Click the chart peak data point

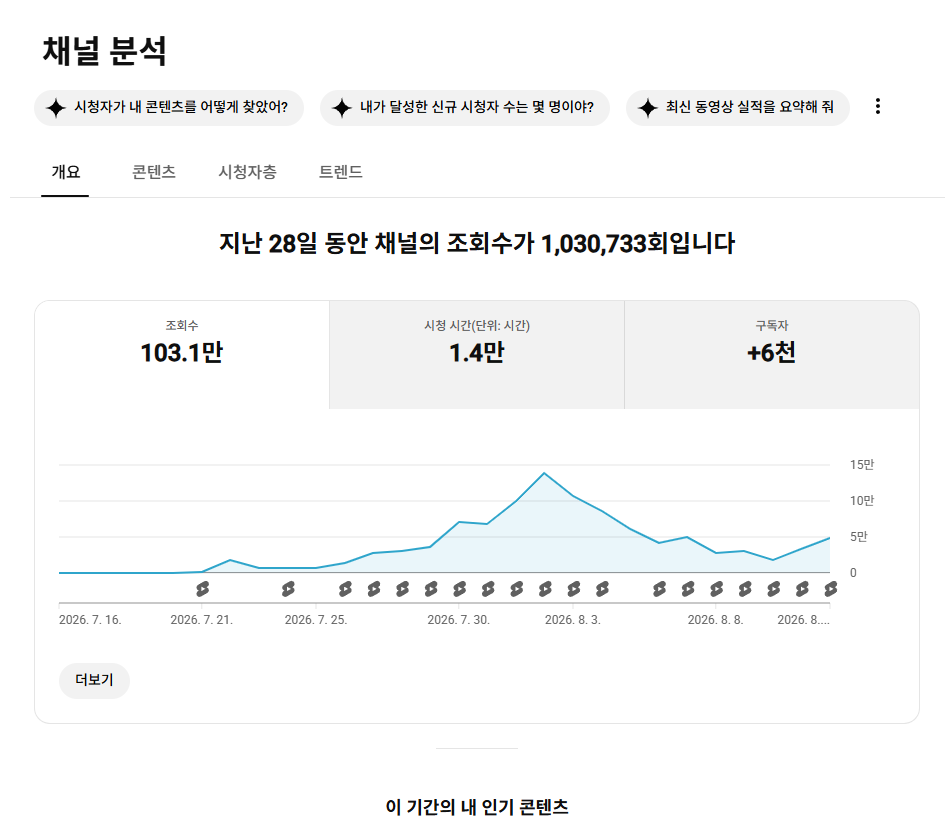[544, 473]
